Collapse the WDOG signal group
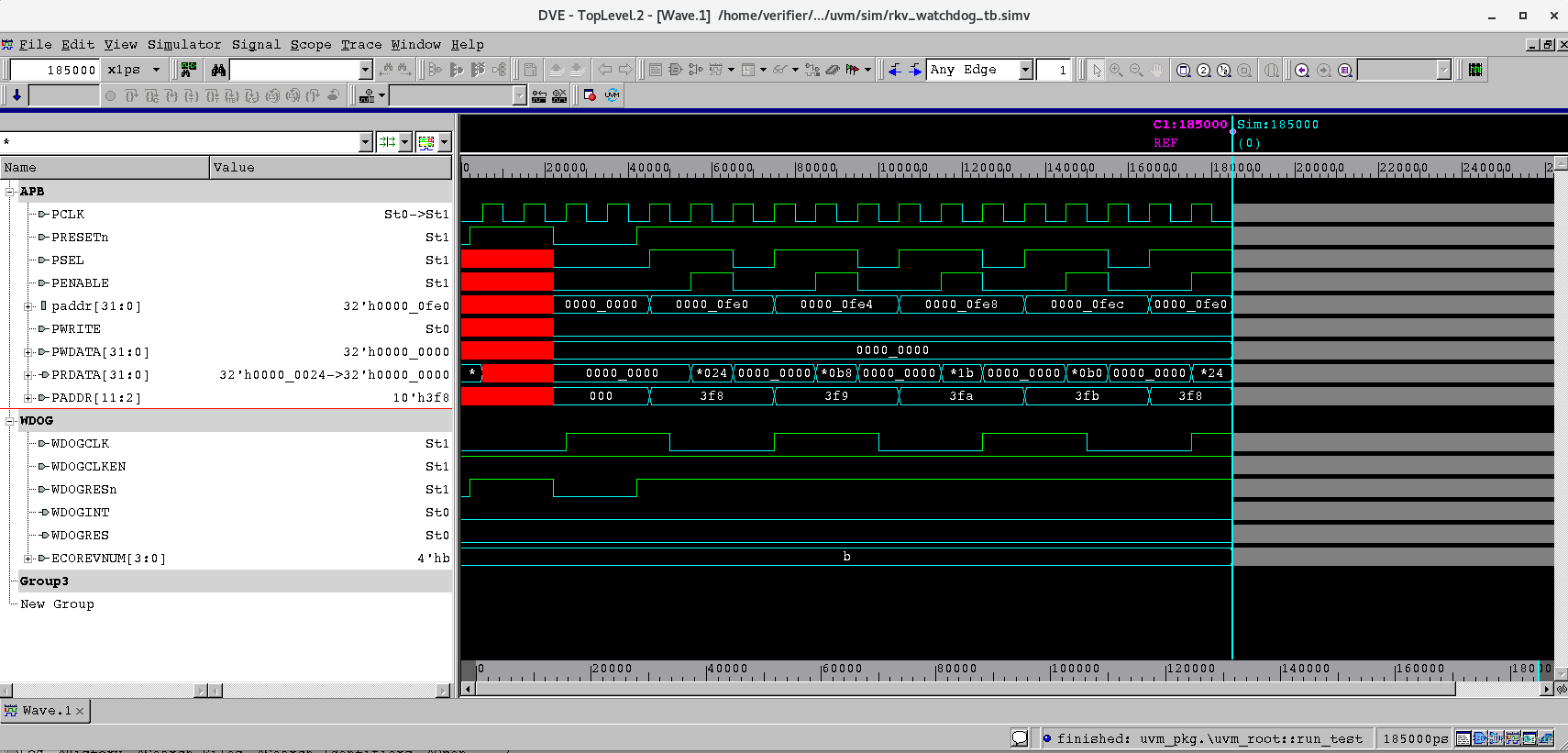Viewport: 1568px width, 753px height. pos(10,421)
